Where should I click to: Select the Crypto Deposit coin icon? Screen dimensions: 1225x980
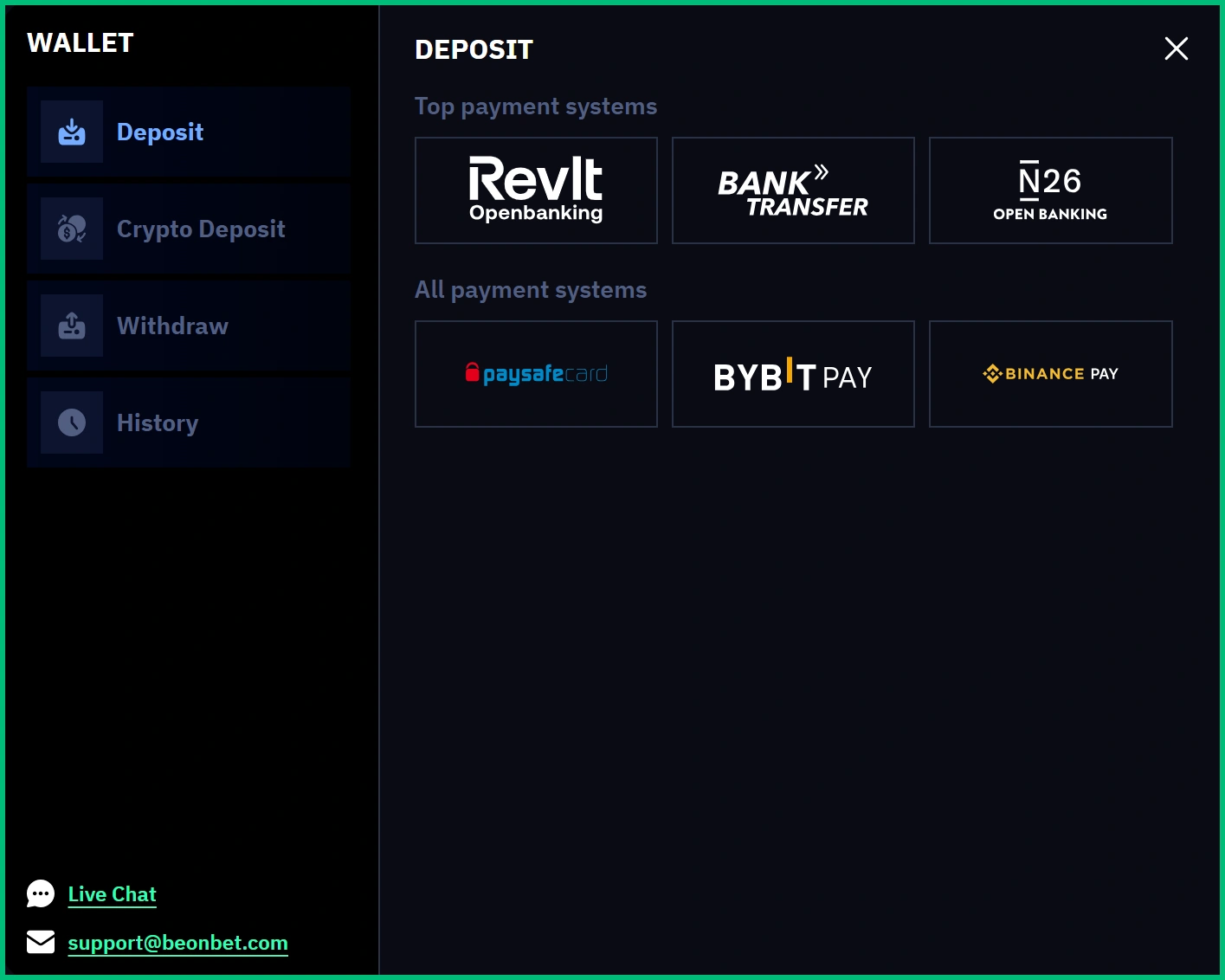tap(72, 229)
